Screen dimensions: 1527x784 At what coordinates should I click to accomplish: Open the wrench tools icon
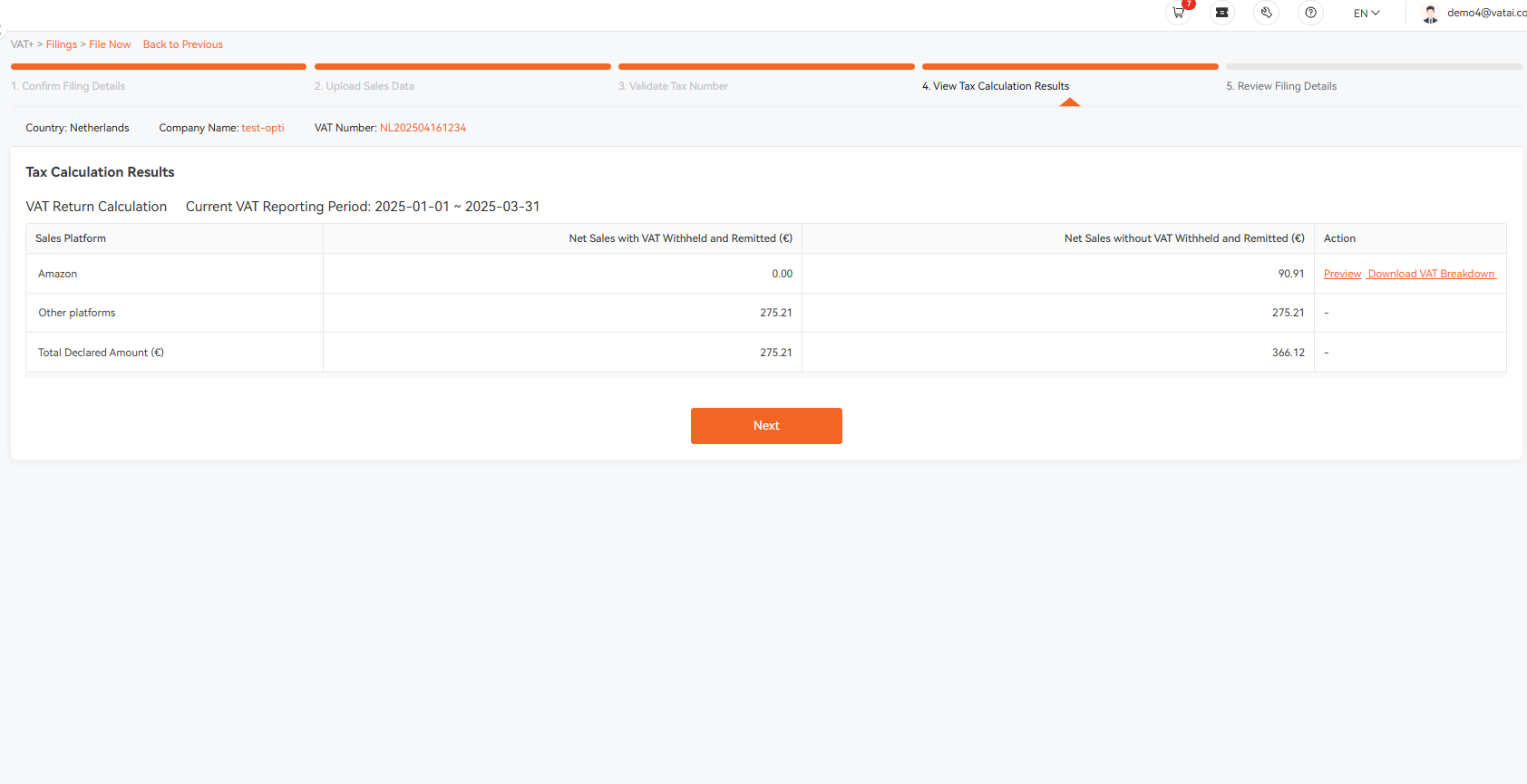click(x=1267, y=13)
